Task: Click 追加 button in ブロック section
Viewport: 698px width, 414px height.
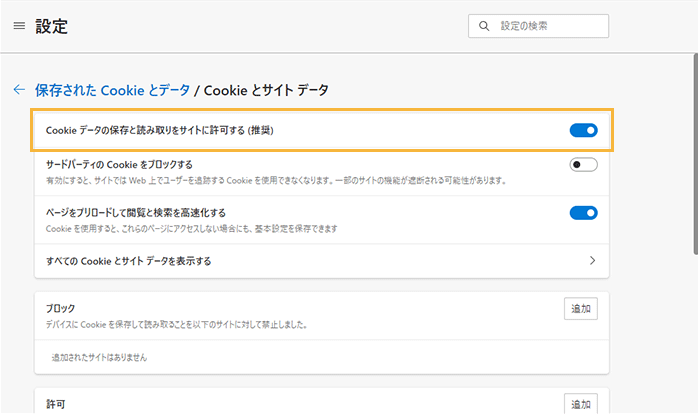Action: coord(581,309)
